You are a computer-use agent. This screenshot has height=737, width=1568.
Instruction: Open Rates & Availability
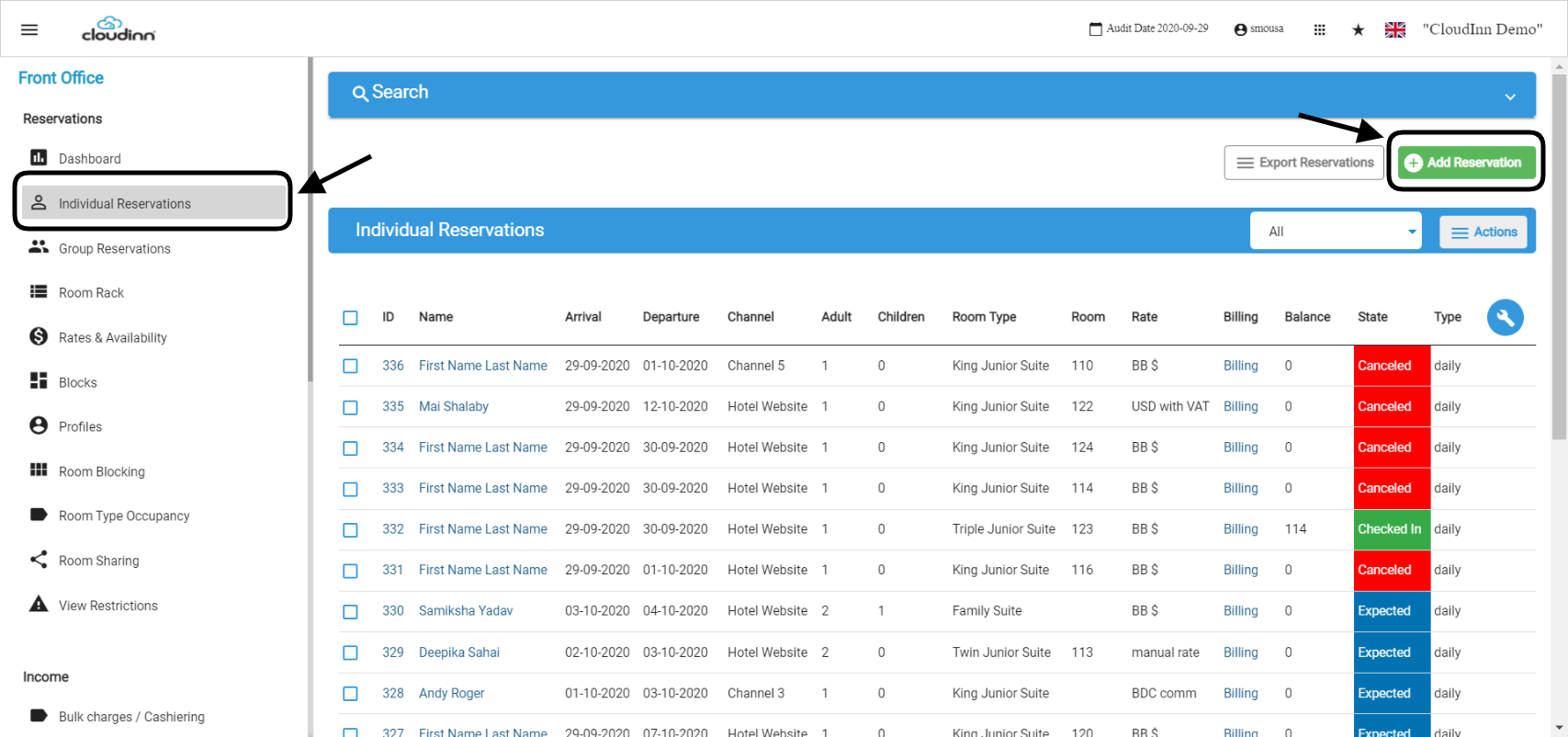coord(113,337)
